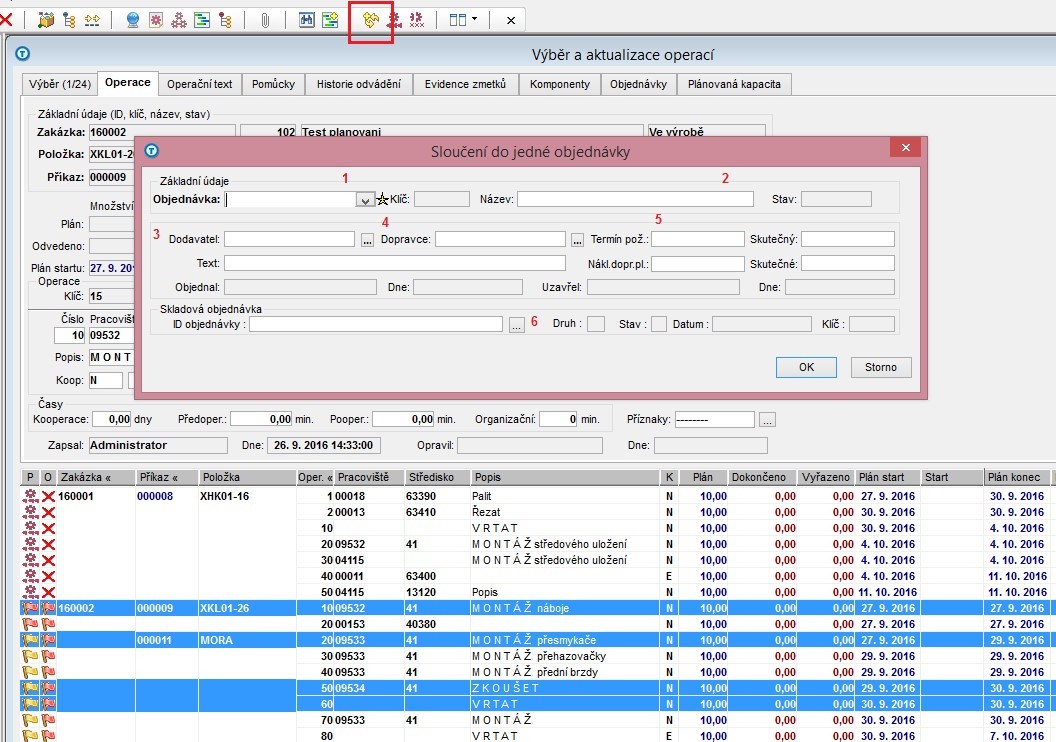The width and height of the screenshot is (1056, 742).
Task: Click the browse button next to Dopravce
Action: [x=577, y=240]
